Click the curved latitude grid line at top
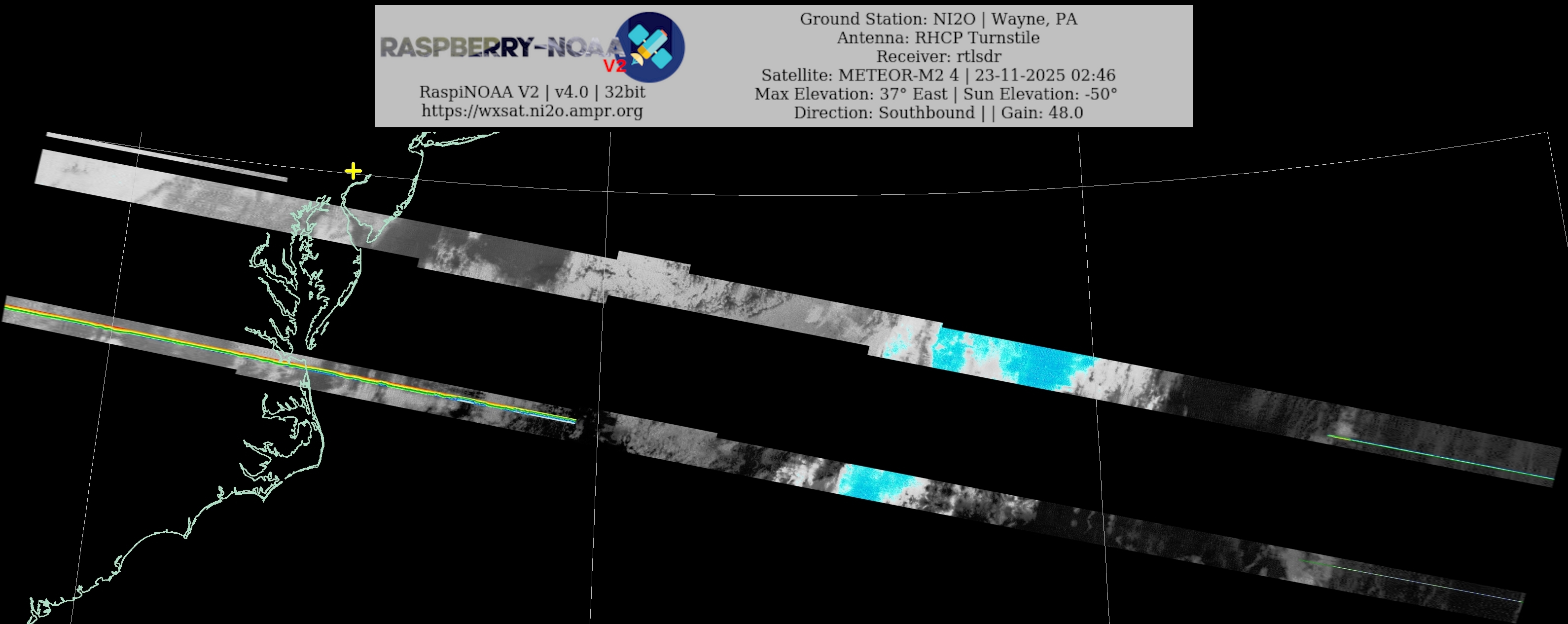The height and width of the screenshot is (624, 1568). (791, 195)
